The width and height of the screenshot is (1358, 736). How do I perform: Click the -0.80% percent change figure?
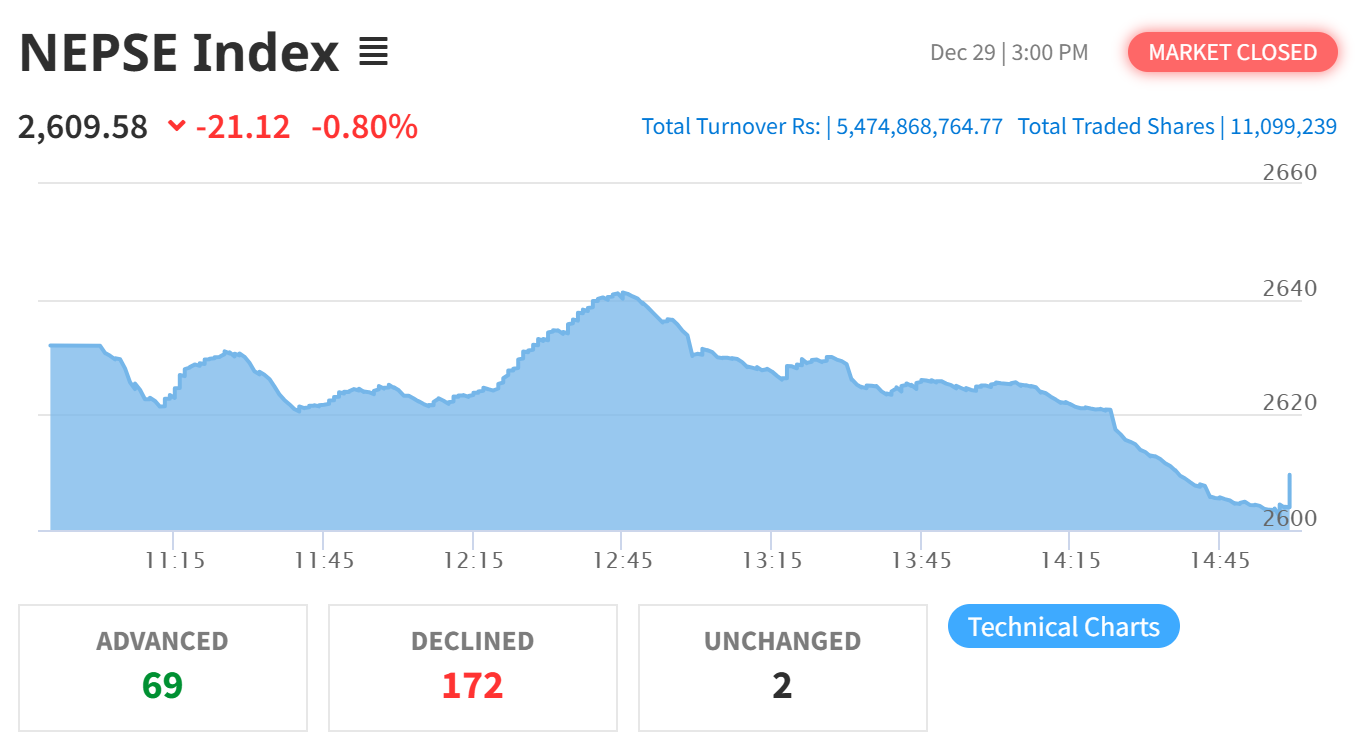(364, 127)
